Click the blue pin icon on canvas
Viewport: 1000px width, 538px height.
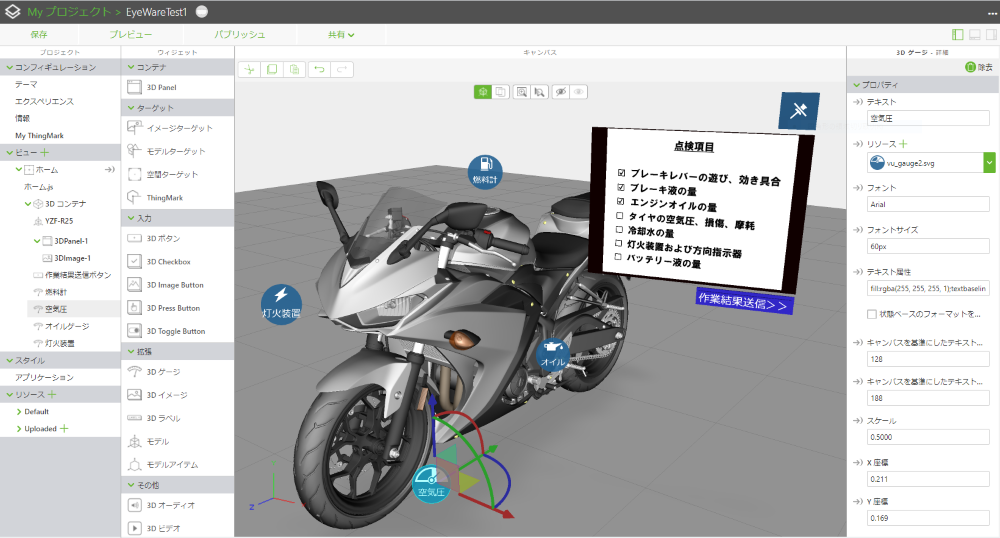(798, 111)
